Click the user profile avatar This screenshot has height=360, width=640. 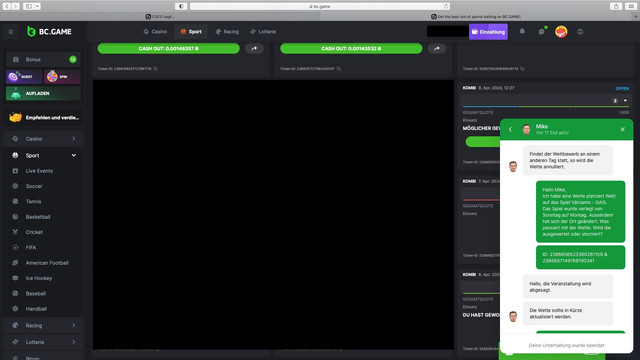[561, 31]
